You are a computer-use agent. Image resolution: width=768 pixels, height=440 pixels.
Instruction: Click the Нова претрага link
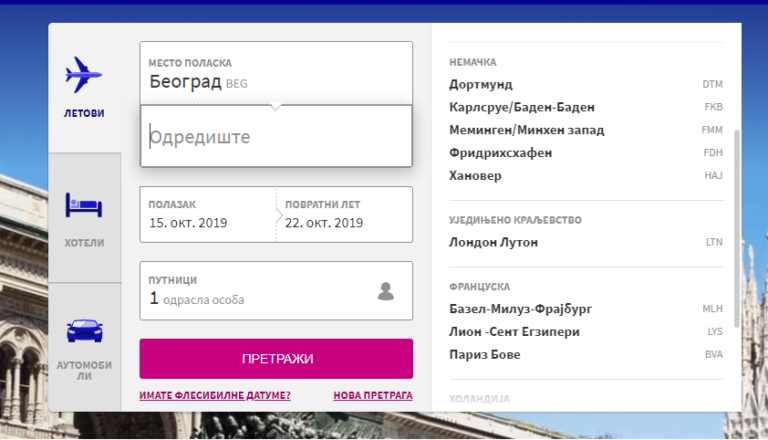coord(373,395)
